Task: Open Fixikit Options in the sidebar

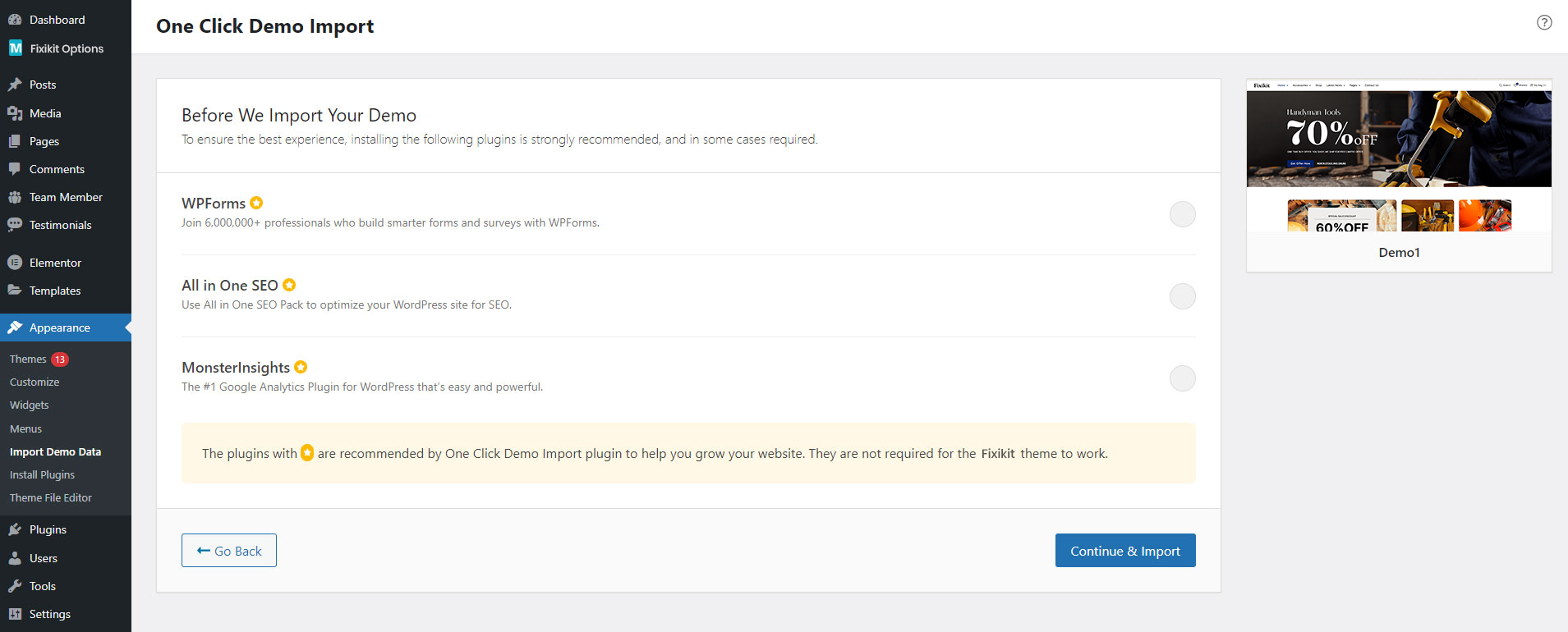Action: 66,48
